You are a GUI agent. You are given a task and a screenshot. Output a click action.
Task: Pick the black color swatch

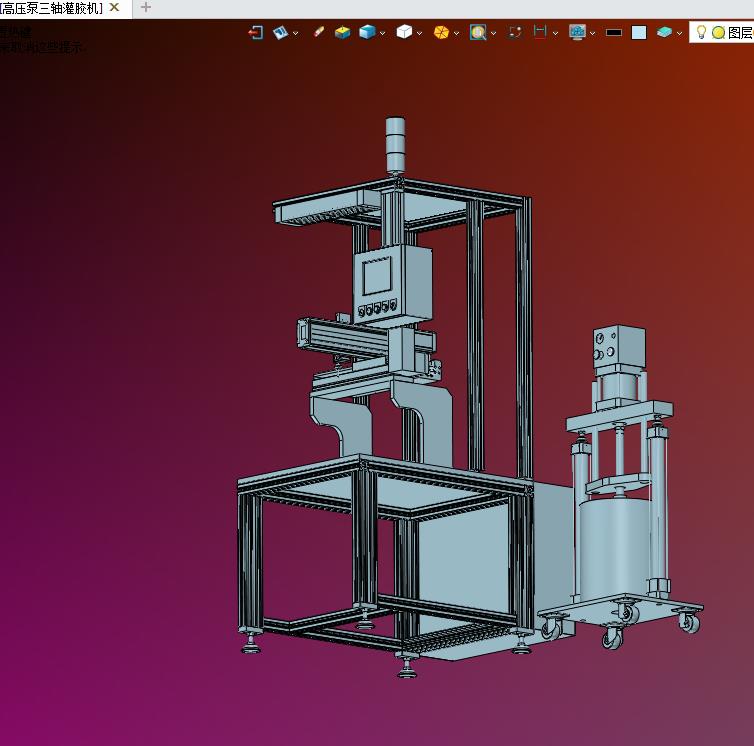[x=614, y=32]
